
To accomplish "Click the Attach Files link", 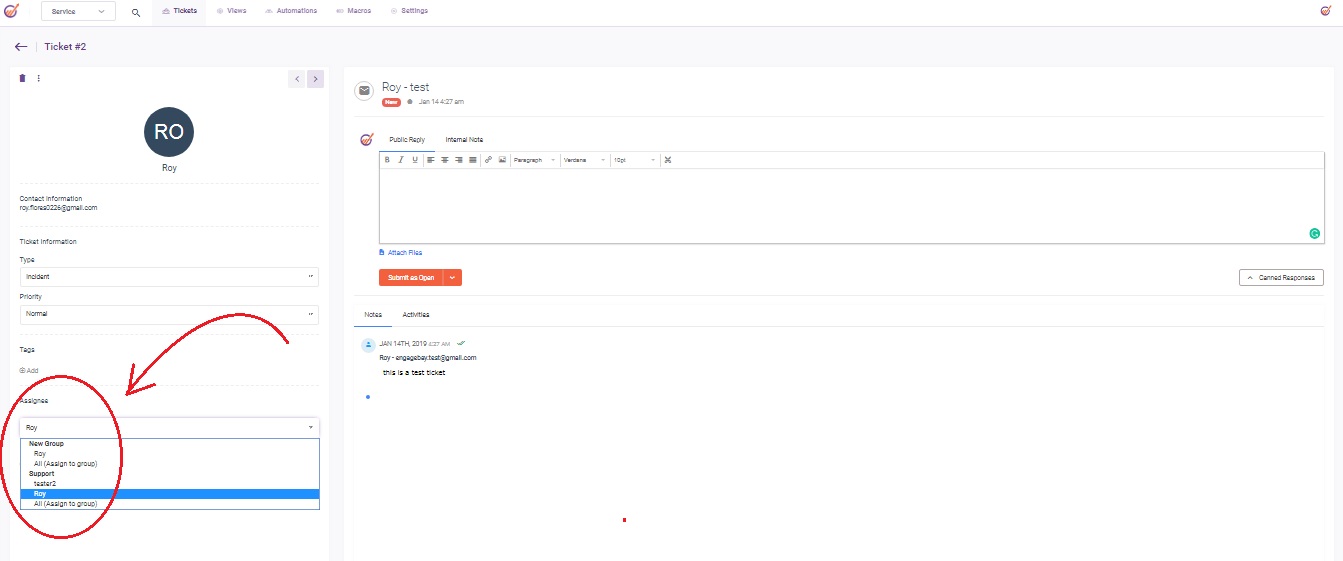I will [404, 253].
